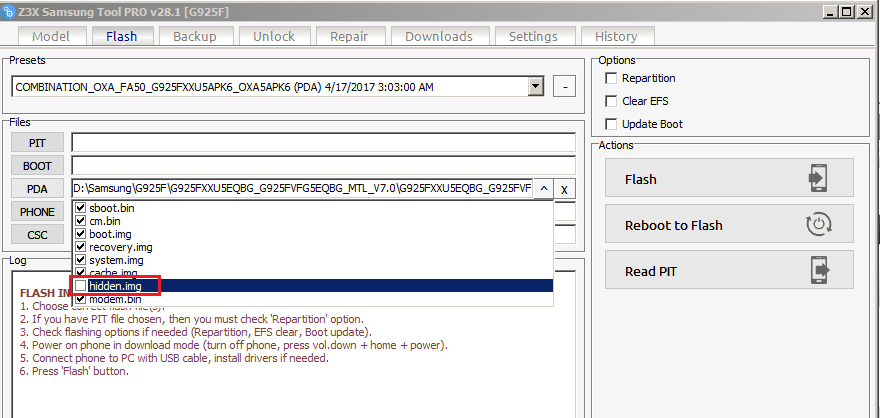Click the PDA file path field

[302, 189]
